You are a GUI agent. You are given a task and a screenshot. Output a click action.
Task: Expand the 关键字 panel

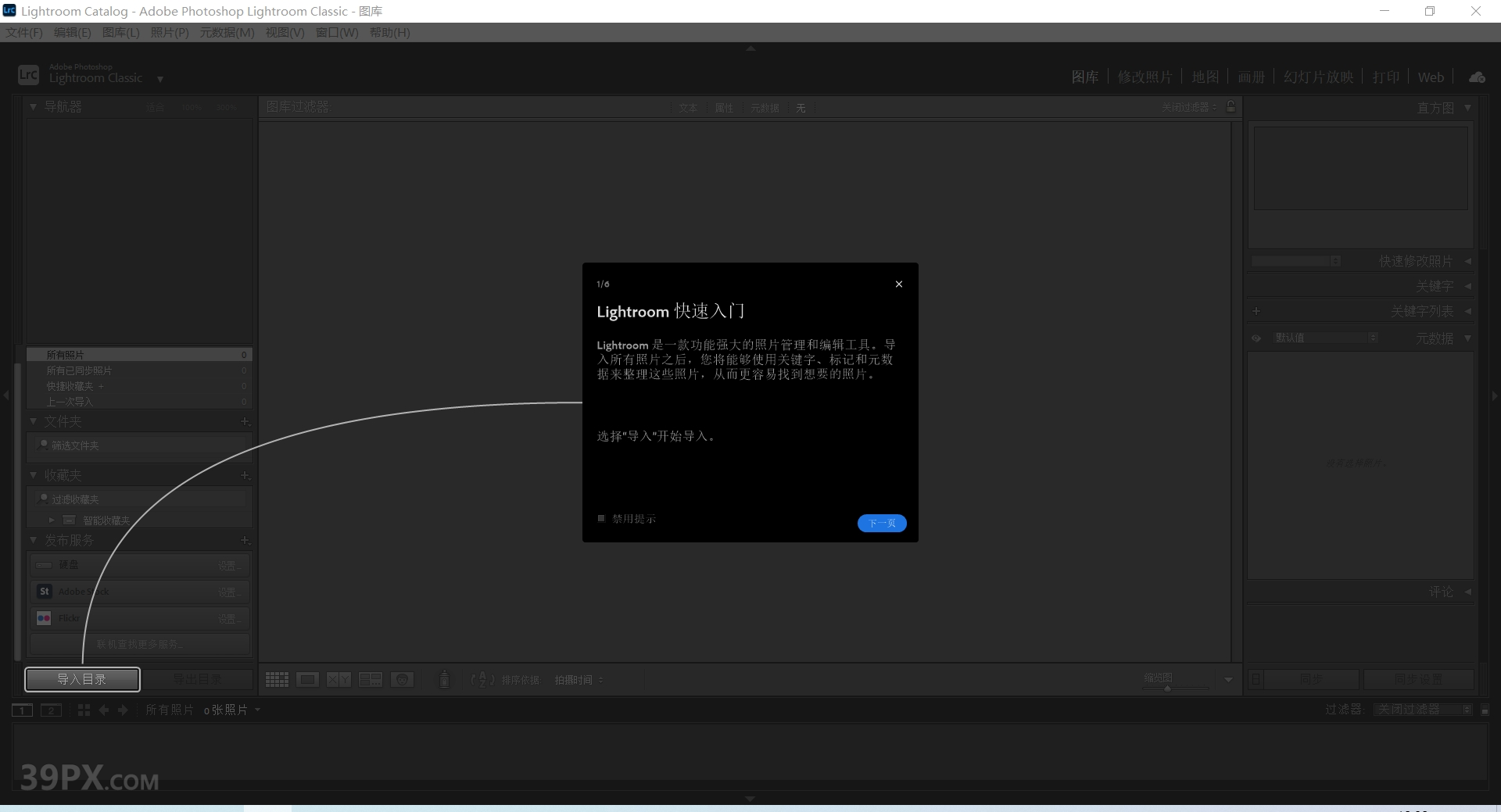[1467, 286]
